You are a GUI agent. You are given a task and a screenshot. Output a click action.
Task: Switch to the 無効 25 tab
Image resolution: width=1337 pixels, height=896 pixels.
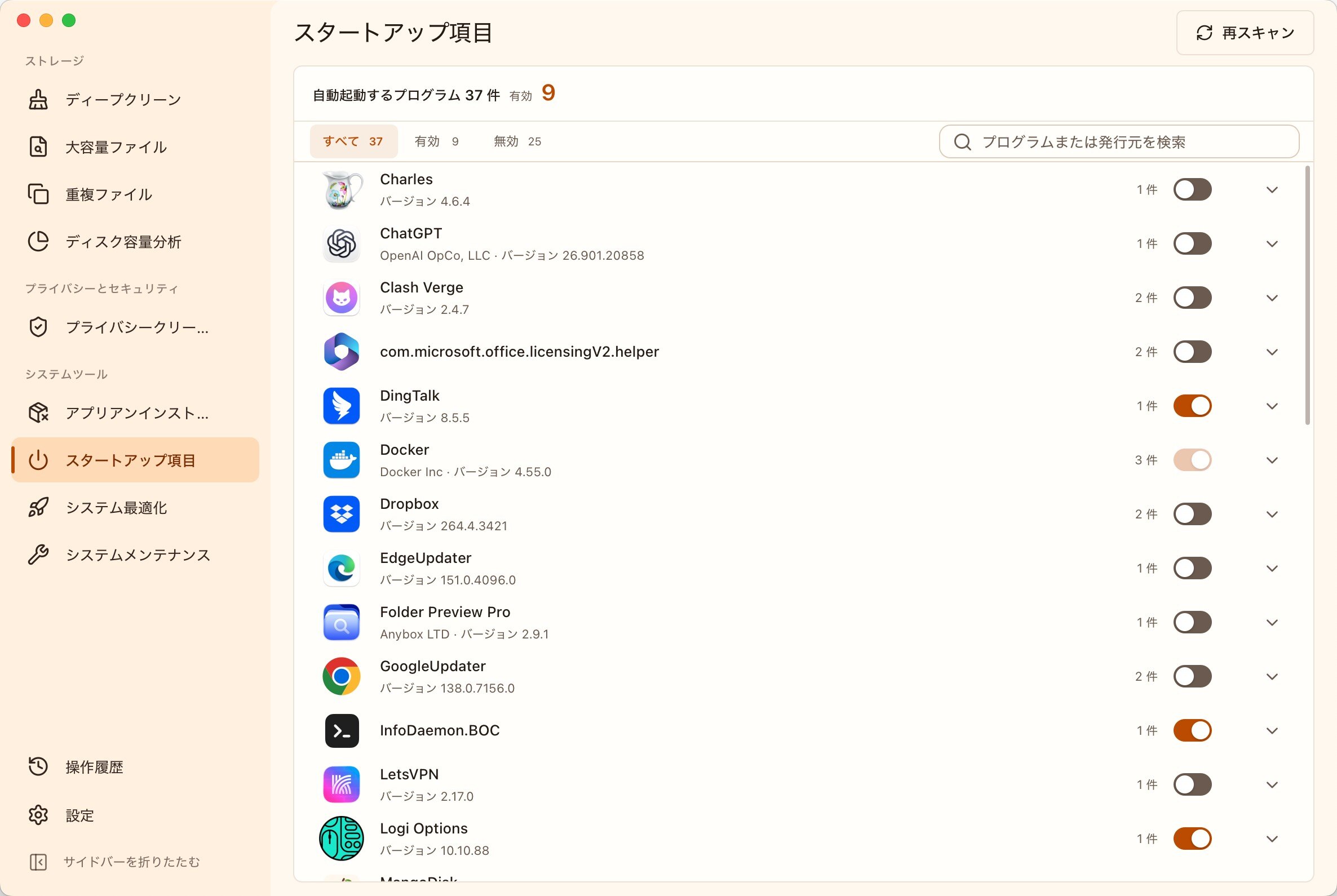pos(517,141)
